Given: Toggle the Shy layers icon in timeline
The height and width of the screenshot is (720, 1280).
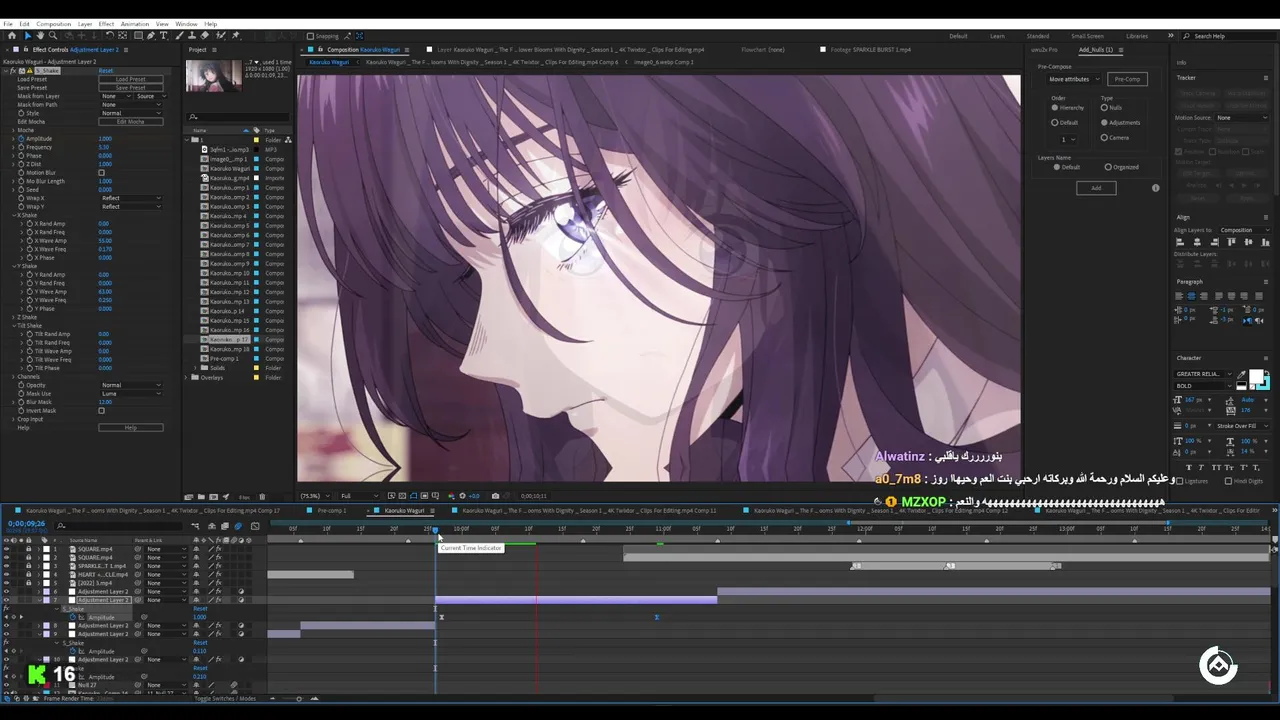Looking at the screenshot, I should [212, 526].
